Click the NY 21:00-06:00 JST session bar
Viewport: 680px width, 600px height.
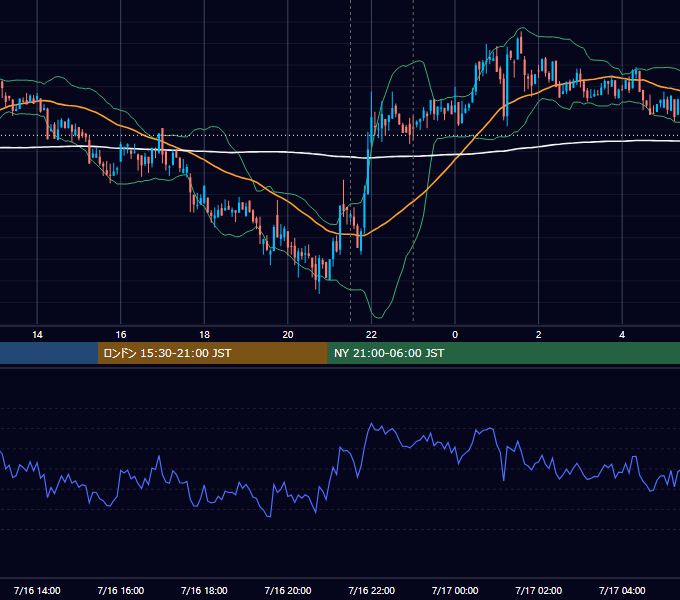point(503,353)
